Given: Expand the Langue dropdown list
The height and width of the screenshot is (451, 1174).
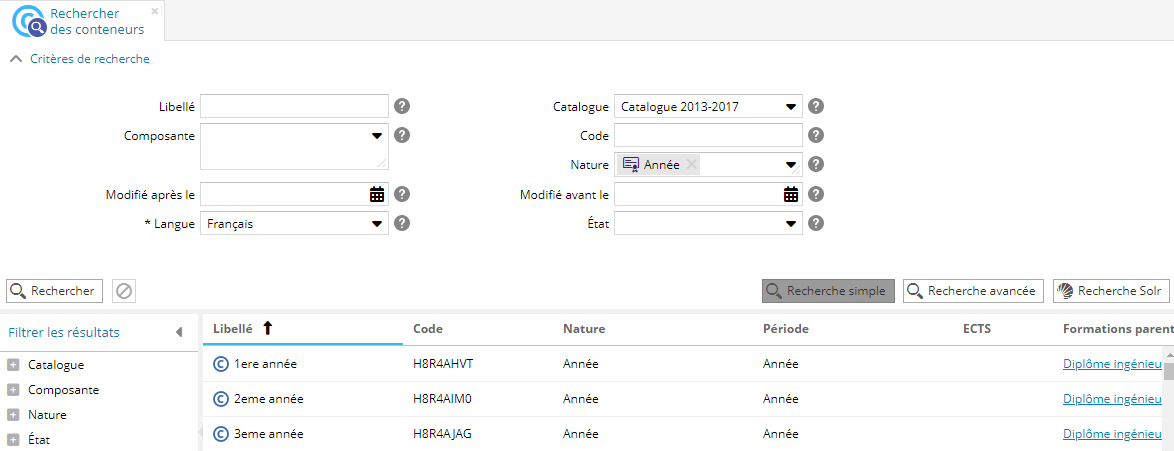Looking at the screenshot, I should [x=377, y=224].
